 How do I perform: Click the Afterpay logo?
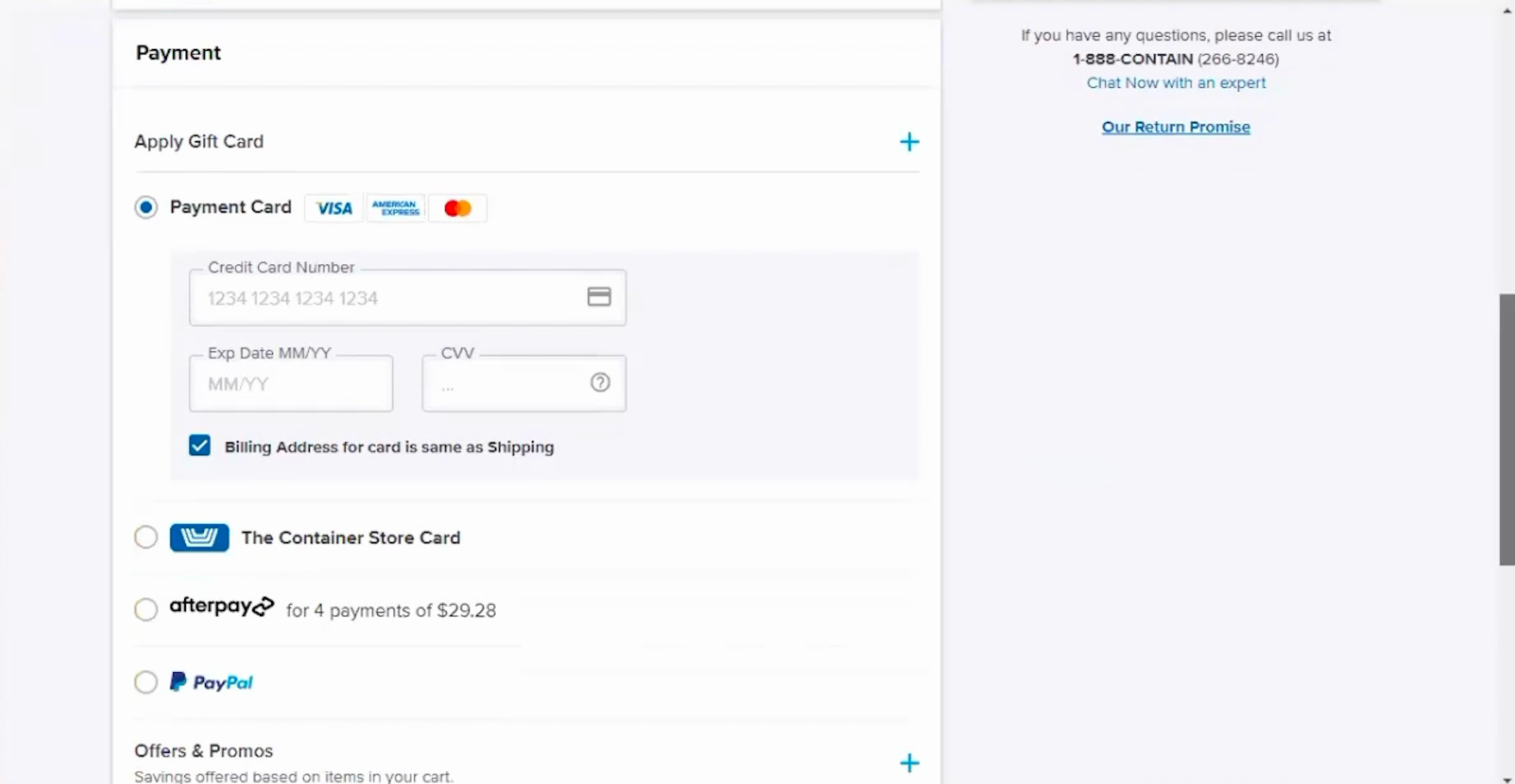click(x=221, y=607)
